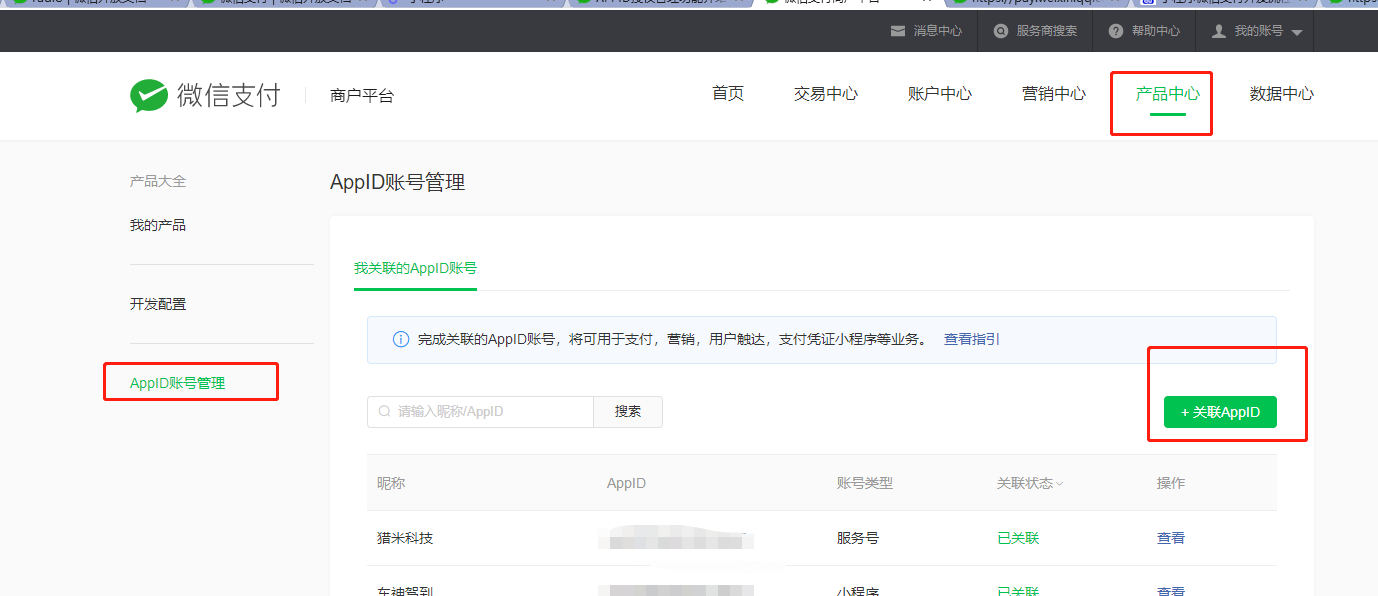Select AppID账号管理 in the sidebar
Image resolution: width=1378 pixels, height=596 pixels.
[178, 383]
